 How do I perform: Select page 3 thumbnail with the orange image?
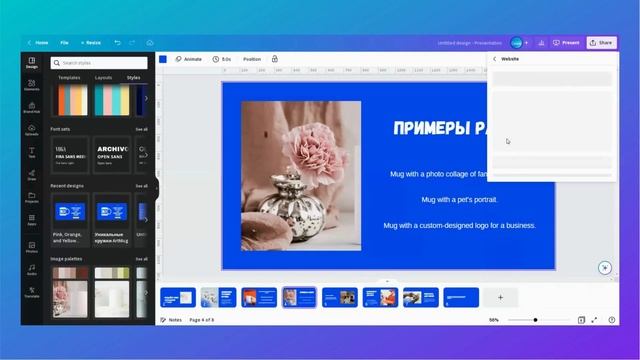259,297
